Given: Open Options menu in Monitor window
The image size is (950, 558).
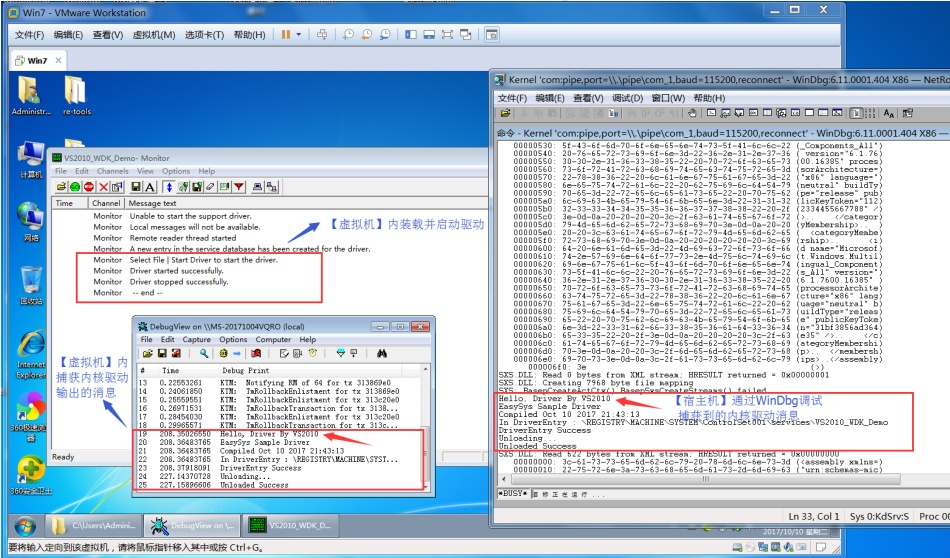Looking at the screenshot, I should (x=176, y=171).
